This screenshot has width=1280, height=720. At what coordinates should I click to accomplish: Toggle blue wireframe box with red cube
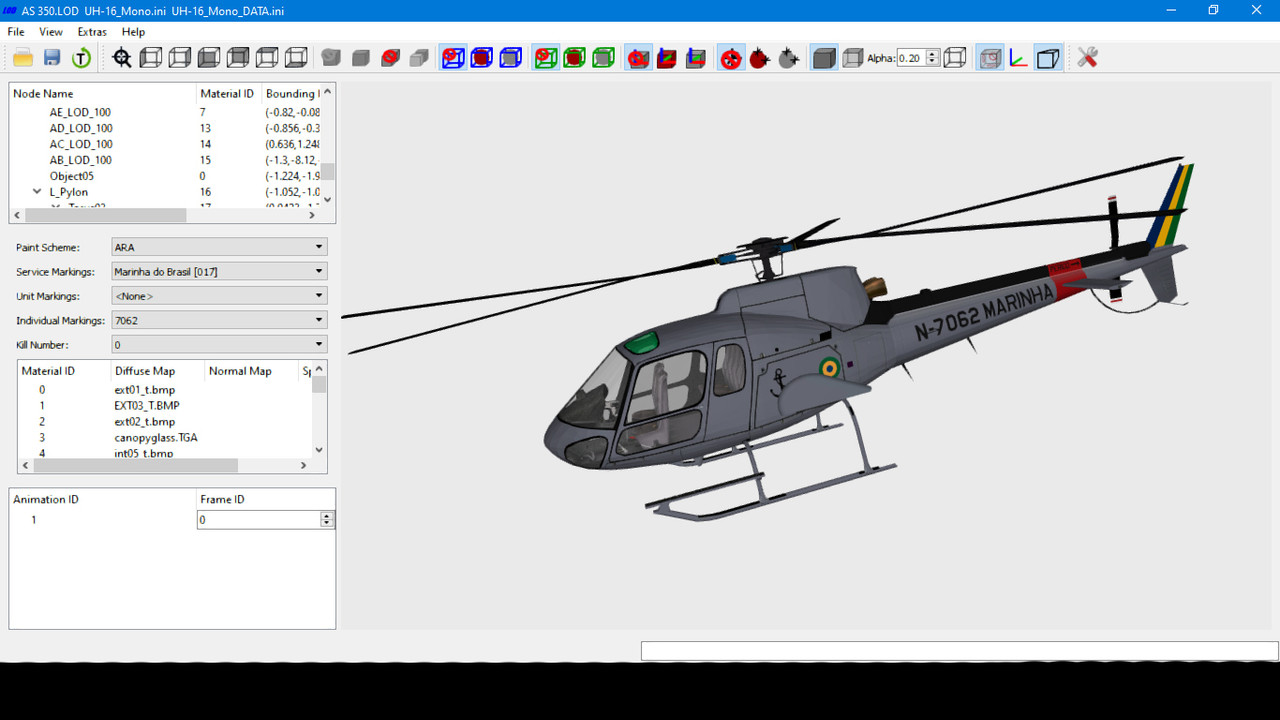[x=482, y=57]
